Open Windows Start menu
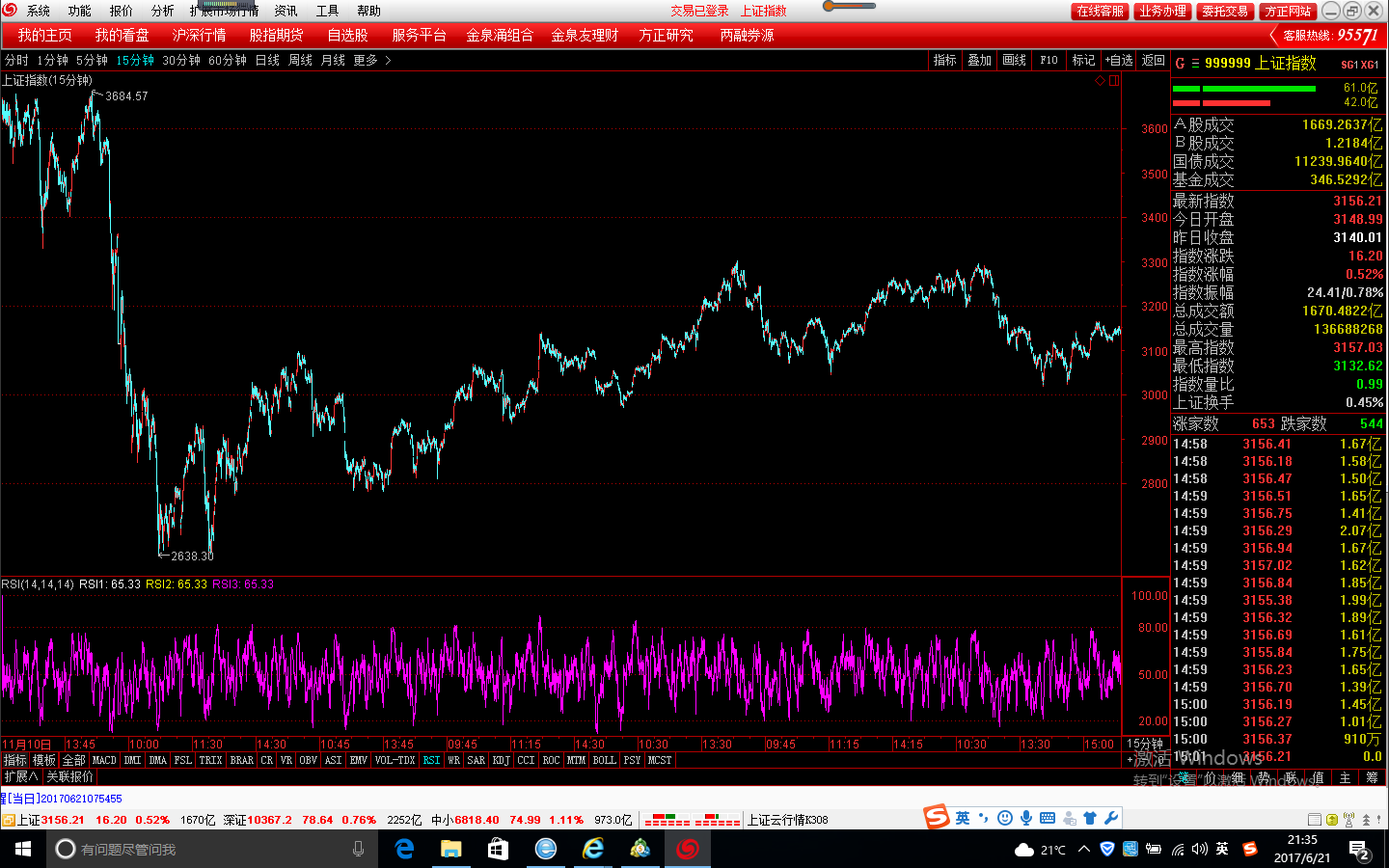 click(x=23, y=849)
